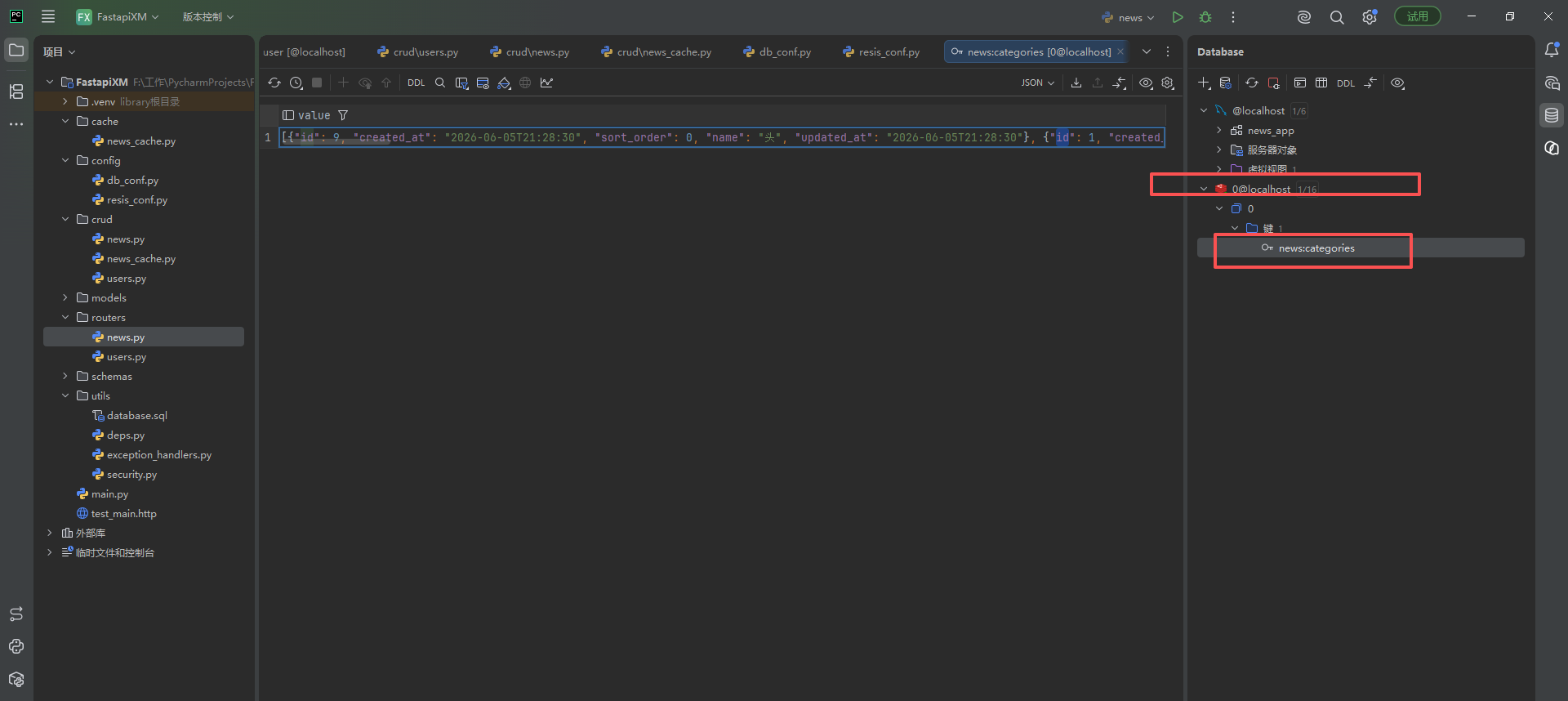Open Search Everywhere magnifier in the title bar
Screen dimensions: 1568x701
click(1337, 17)
